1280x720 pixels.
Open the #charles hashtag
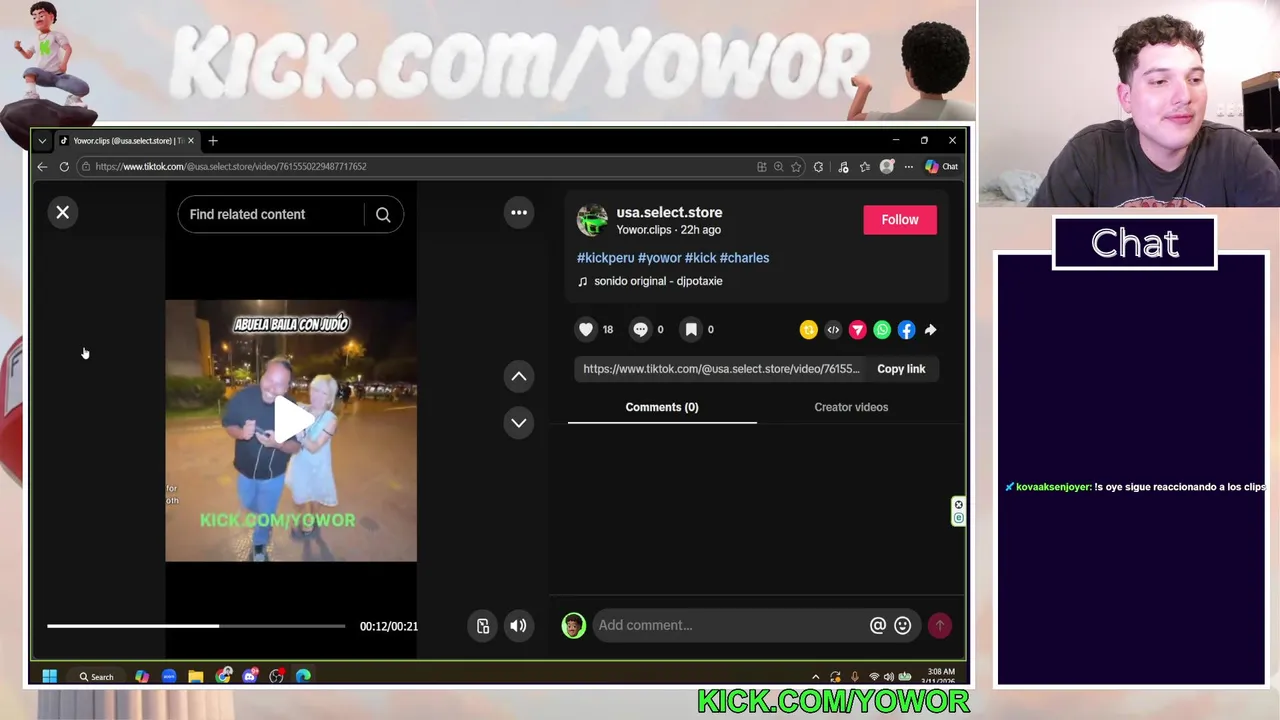click(x=745, y=258)
